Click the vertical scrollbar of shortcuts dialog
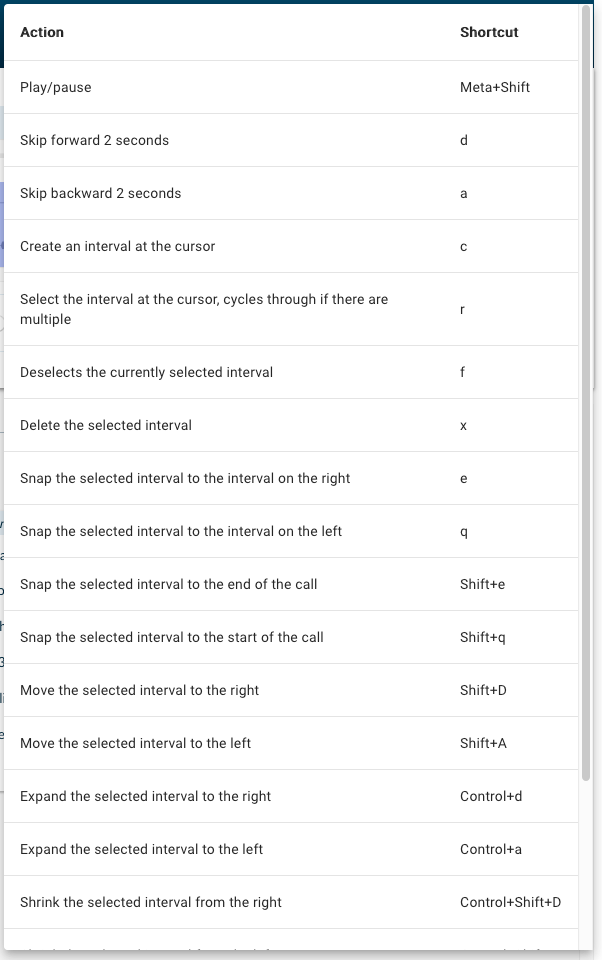The image size is (602, 960). click(x=586, y=392)
